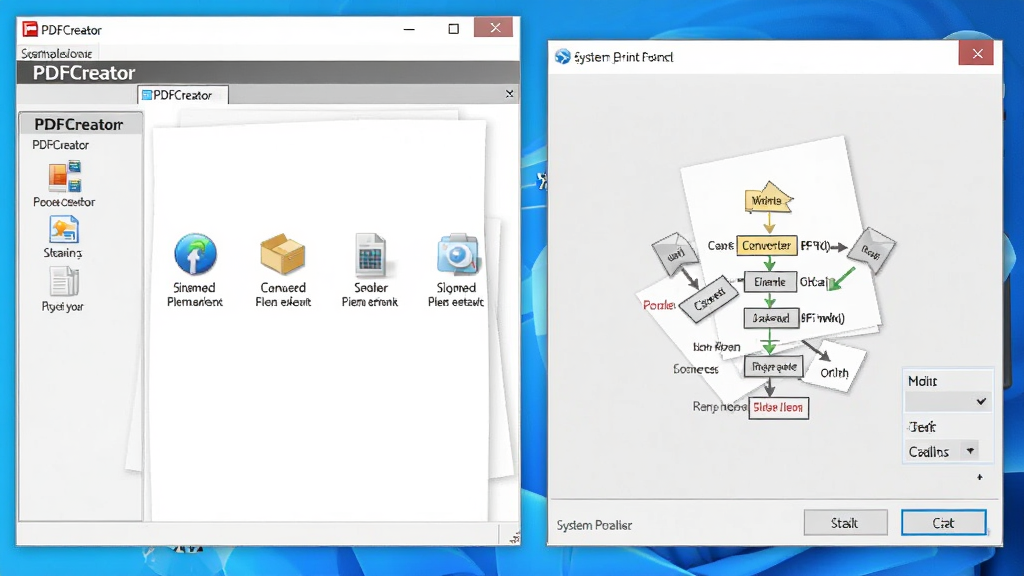This screenshot has width=1024, height=576.
Task: Expand the "Cadiins" dropdown arrow
Action: coord(970,451)
